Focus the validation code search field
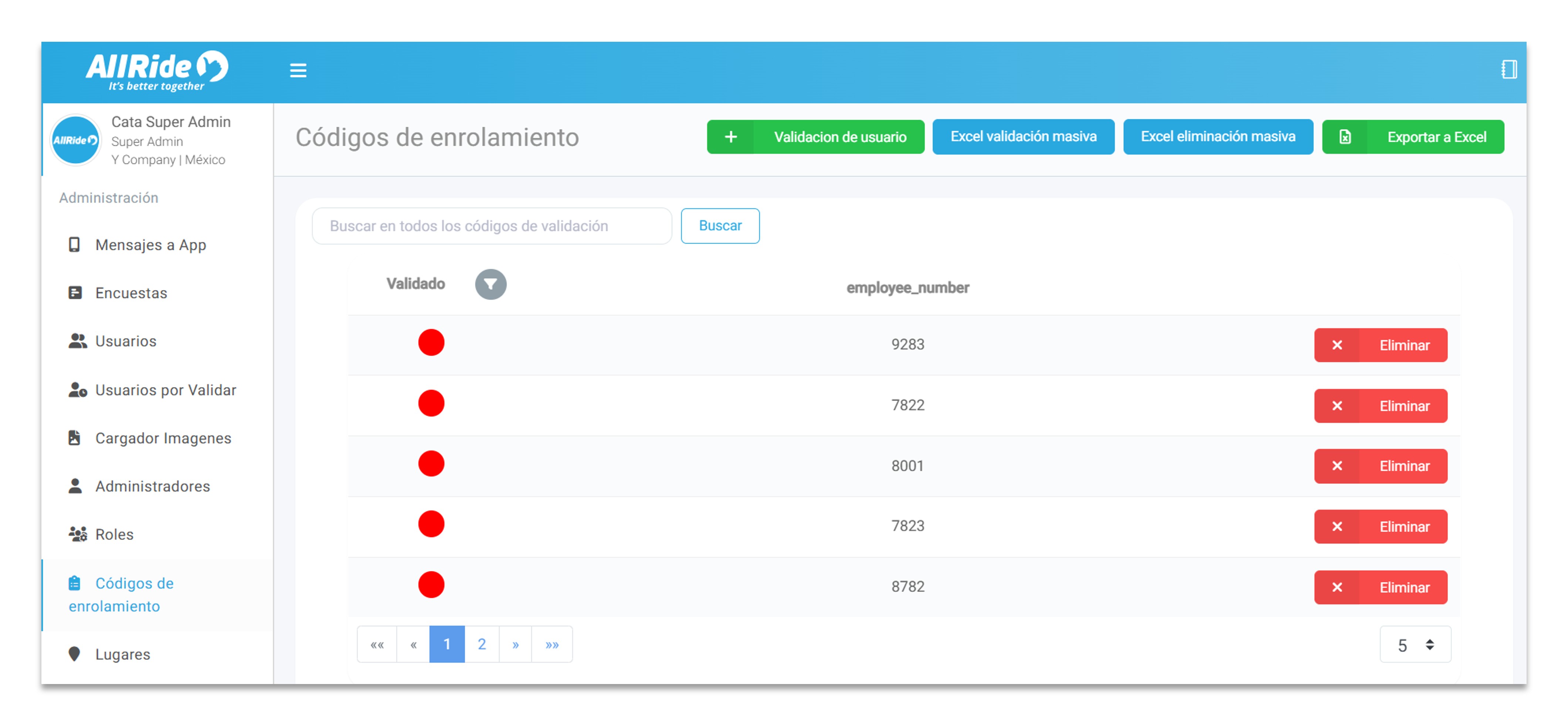 tap(491, 227)
